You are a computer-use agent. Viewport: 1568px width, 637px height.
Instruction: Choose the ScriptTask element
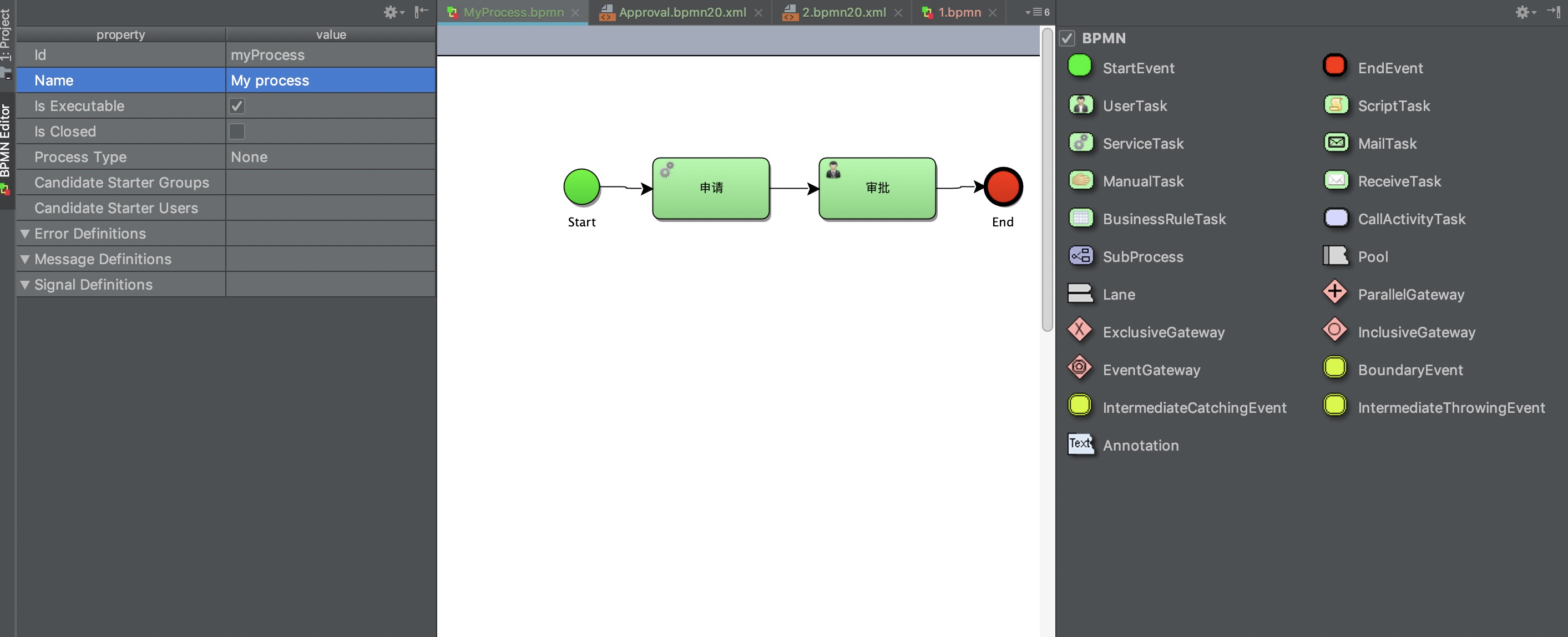coord(1336,105)
